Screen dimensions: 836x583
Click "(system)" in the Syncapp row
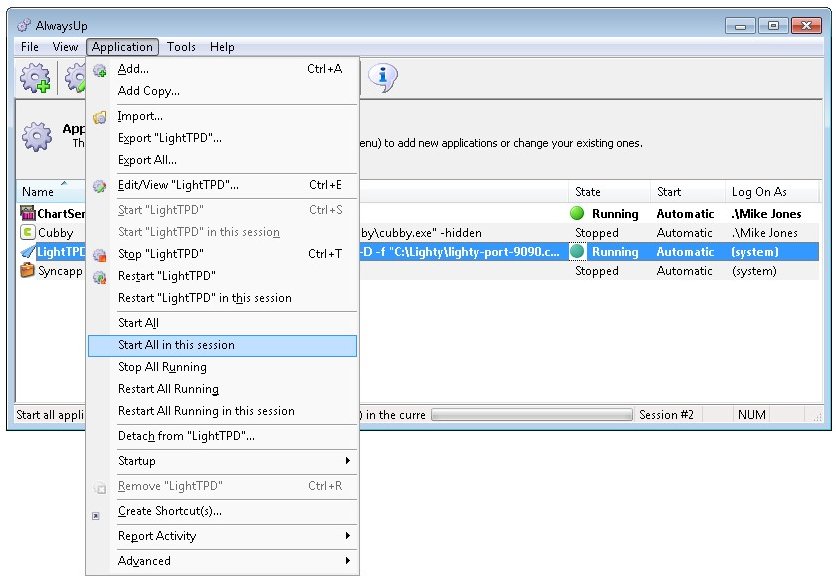coord(754,271)
